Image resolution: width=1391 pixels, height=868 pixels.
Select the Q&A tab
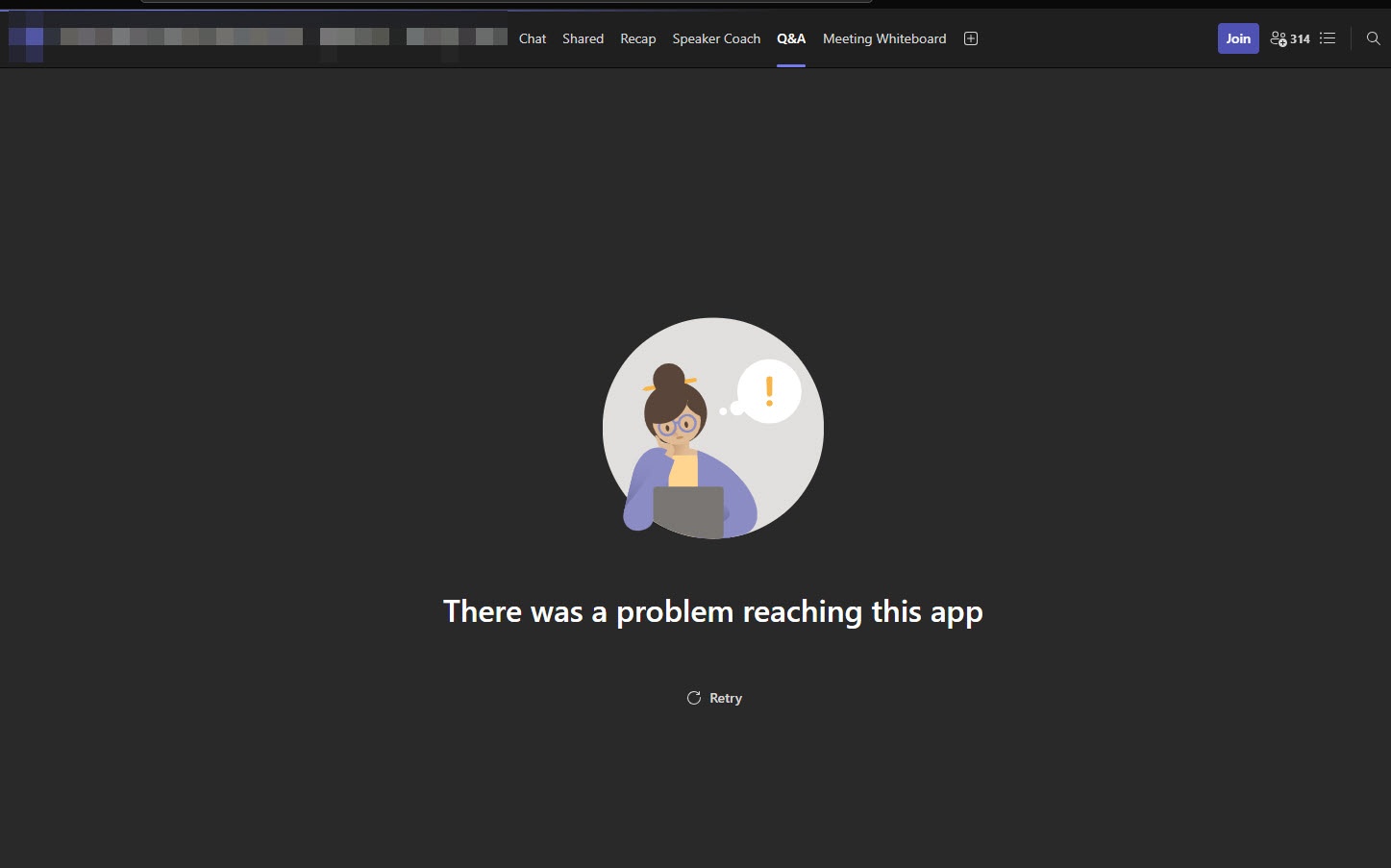(791, 38)
